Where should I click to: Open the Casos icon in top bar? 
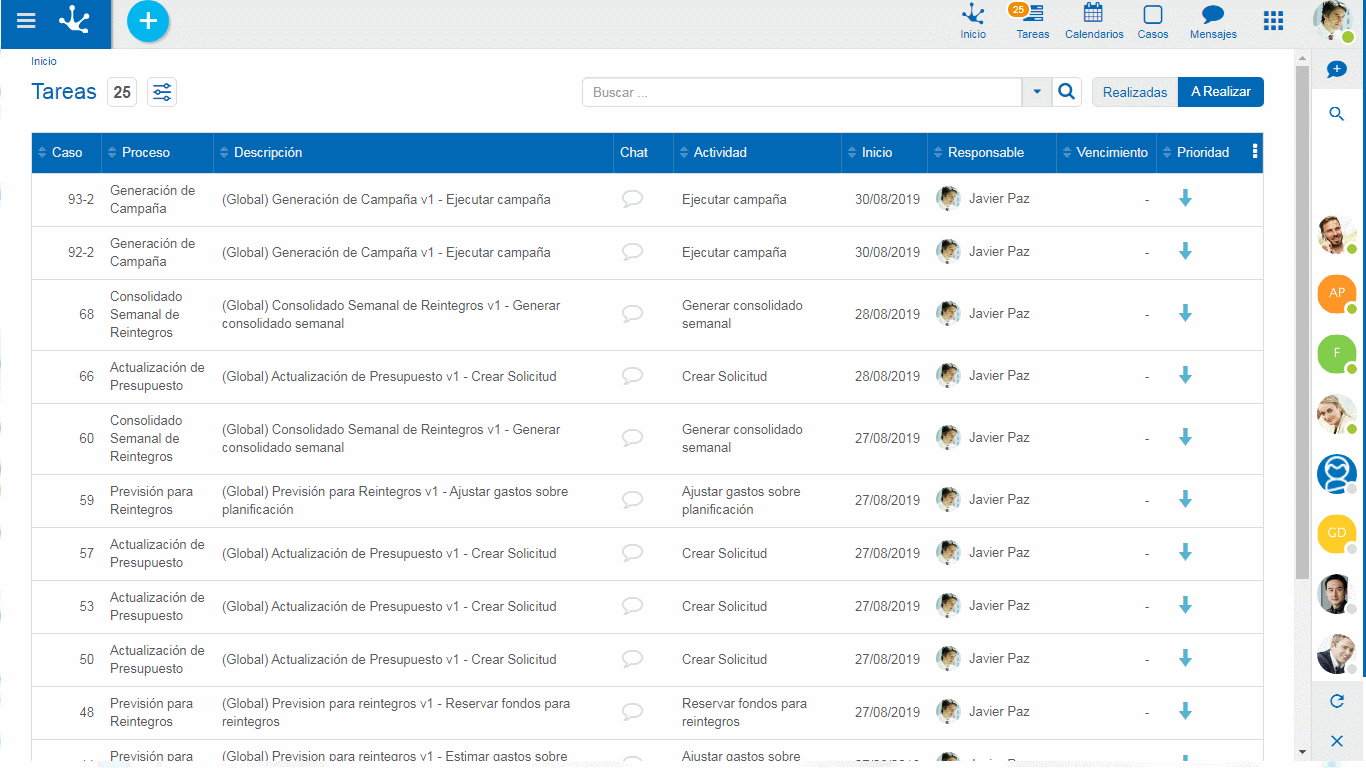[1152, 21]
